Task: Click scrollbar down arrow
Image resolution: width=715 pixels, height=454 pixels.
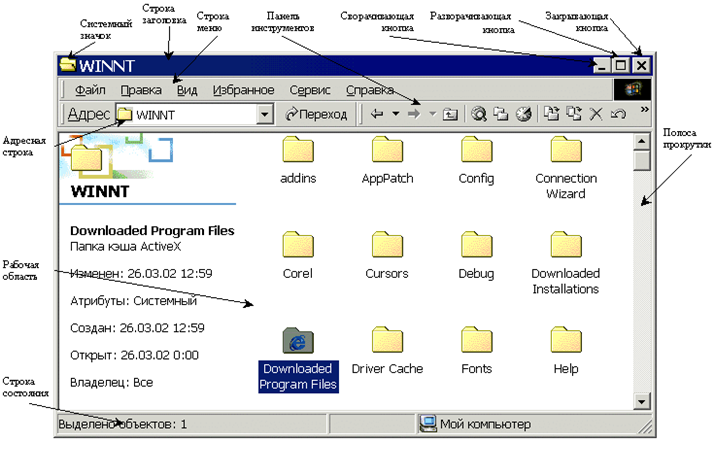Action: (642, 401)
